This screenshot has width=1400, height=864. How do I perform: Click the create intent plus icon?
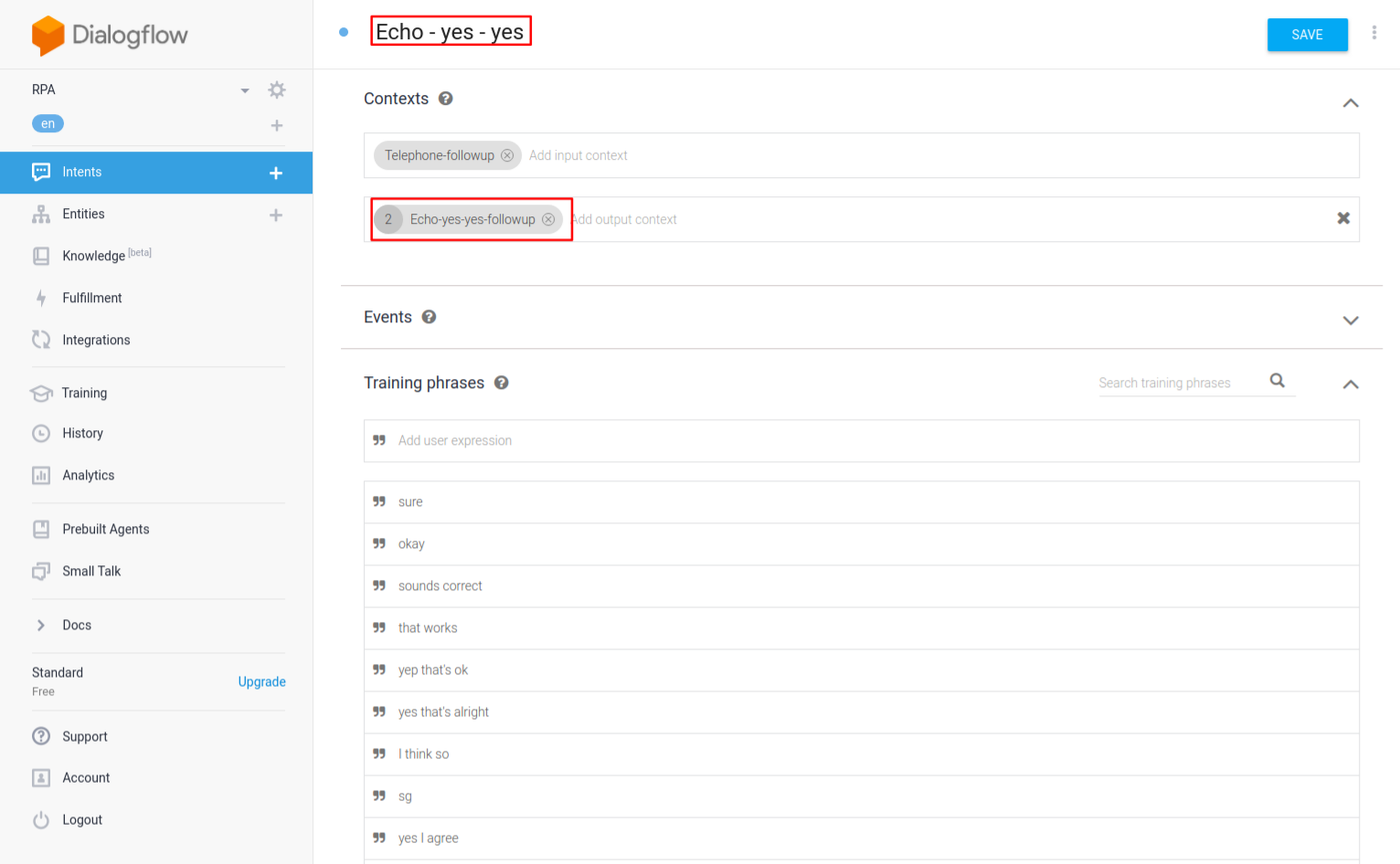(276, 173)
